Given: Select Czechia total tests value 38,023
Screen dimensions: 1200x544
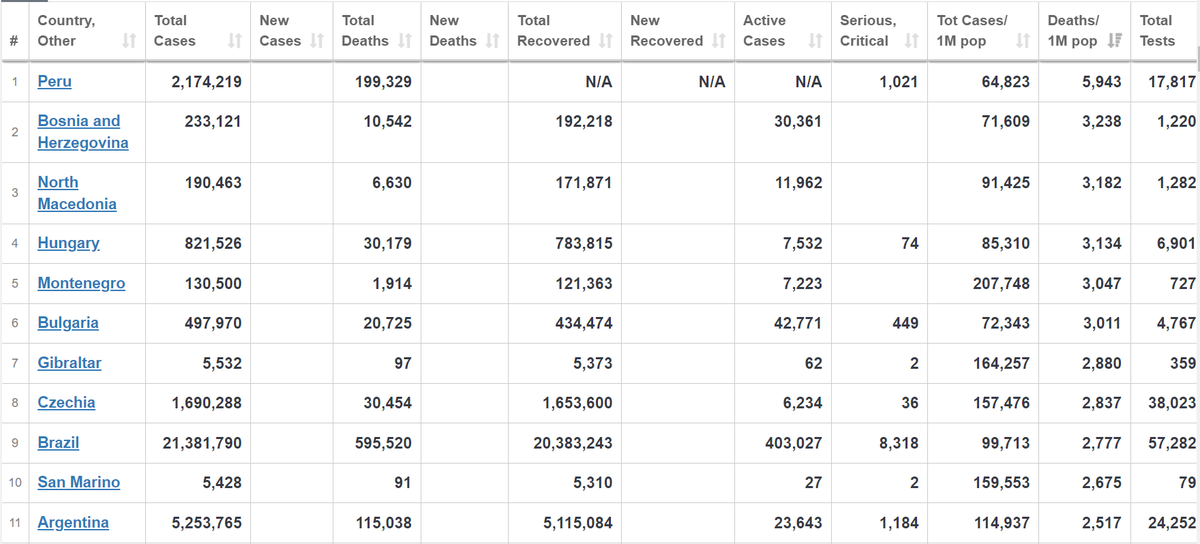Looking at the screenshot, I should [1173, 403].
